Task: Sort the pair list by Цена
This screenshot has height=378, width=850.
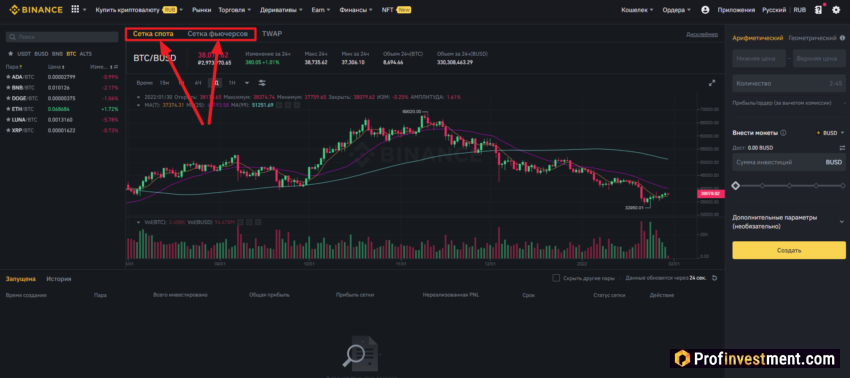Action: (x=55, y=67)
